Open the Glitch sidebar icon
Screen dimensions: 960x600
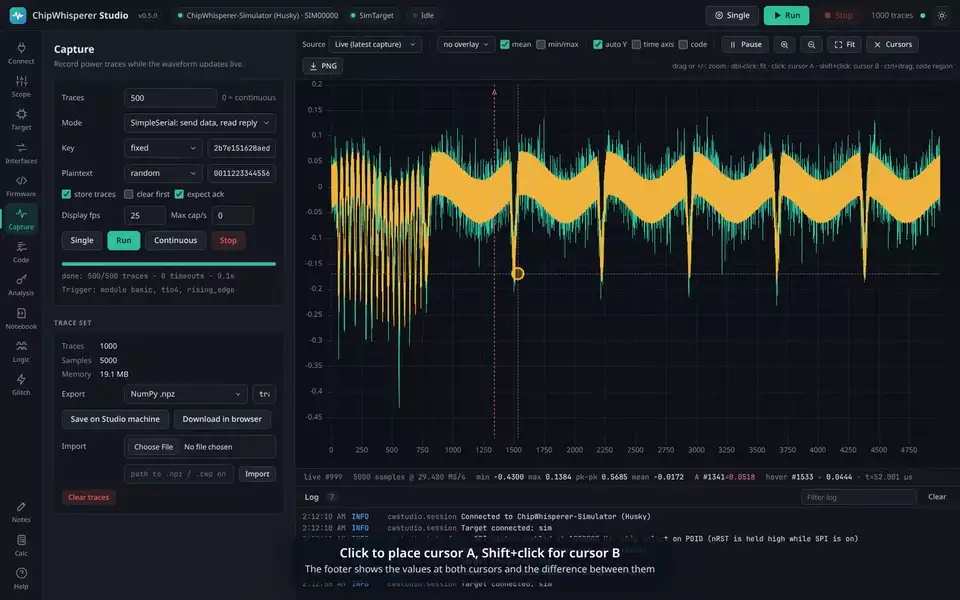click(21, 384)
